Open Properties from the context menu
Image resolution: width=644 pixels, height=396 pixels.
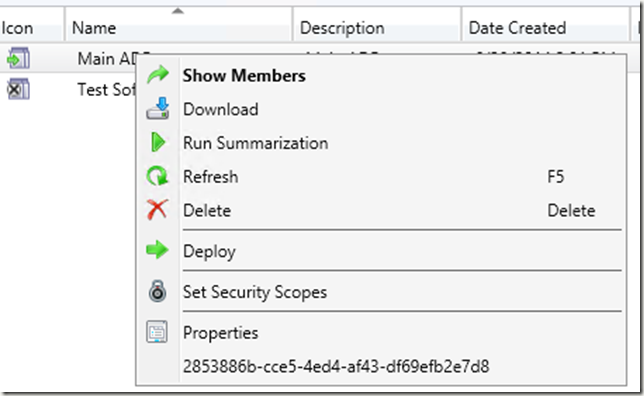(221, 333)
